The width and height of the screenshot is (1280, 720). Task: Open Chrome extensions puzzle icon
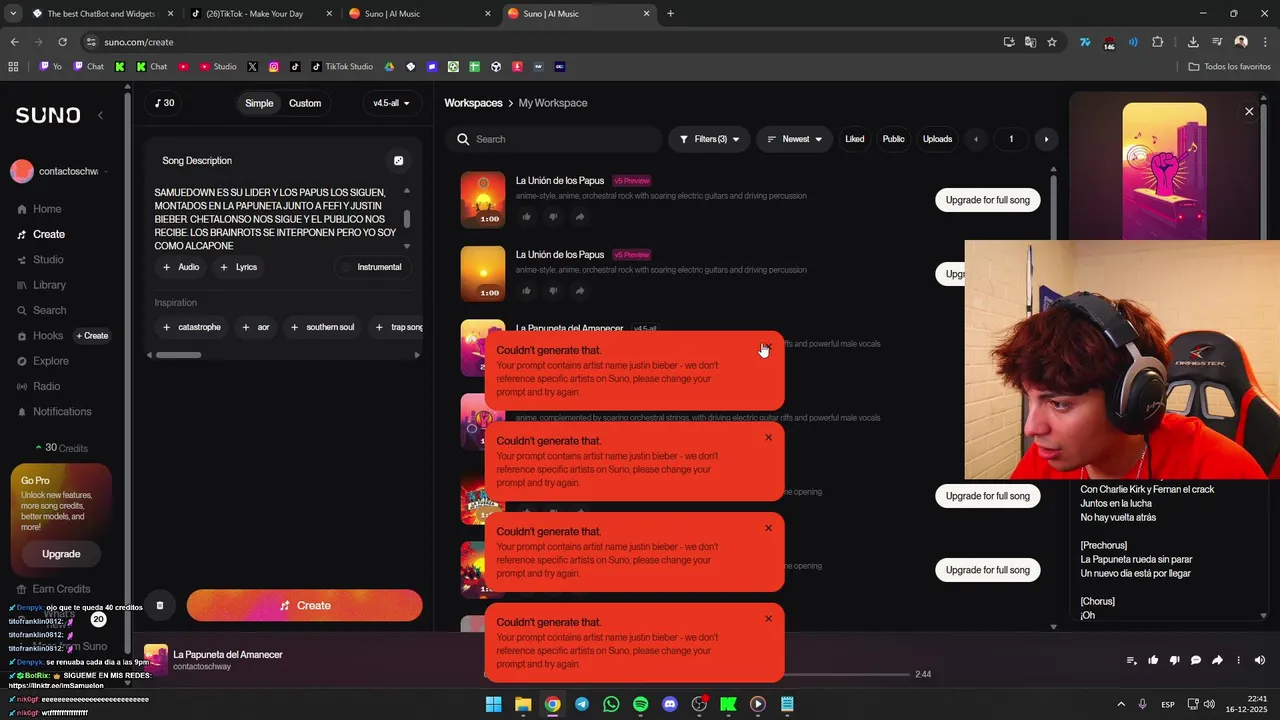1158,42
